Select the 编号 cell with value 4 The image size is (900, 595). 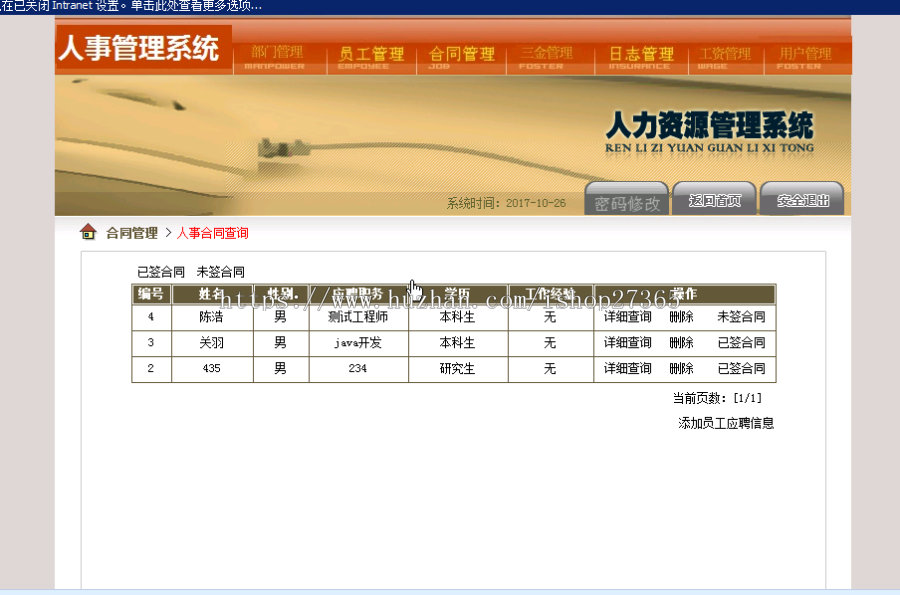(x=151, y=317)
